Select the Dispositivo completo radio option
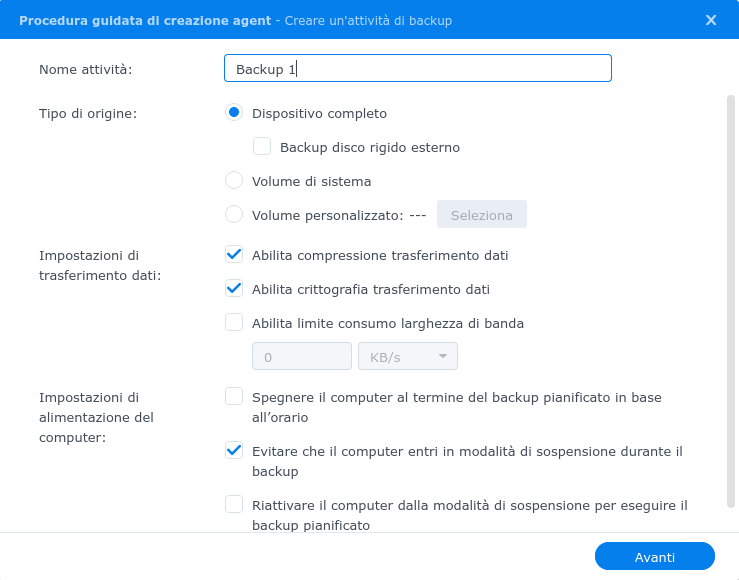This screenshot has width=739, height=580. point(234,113)
